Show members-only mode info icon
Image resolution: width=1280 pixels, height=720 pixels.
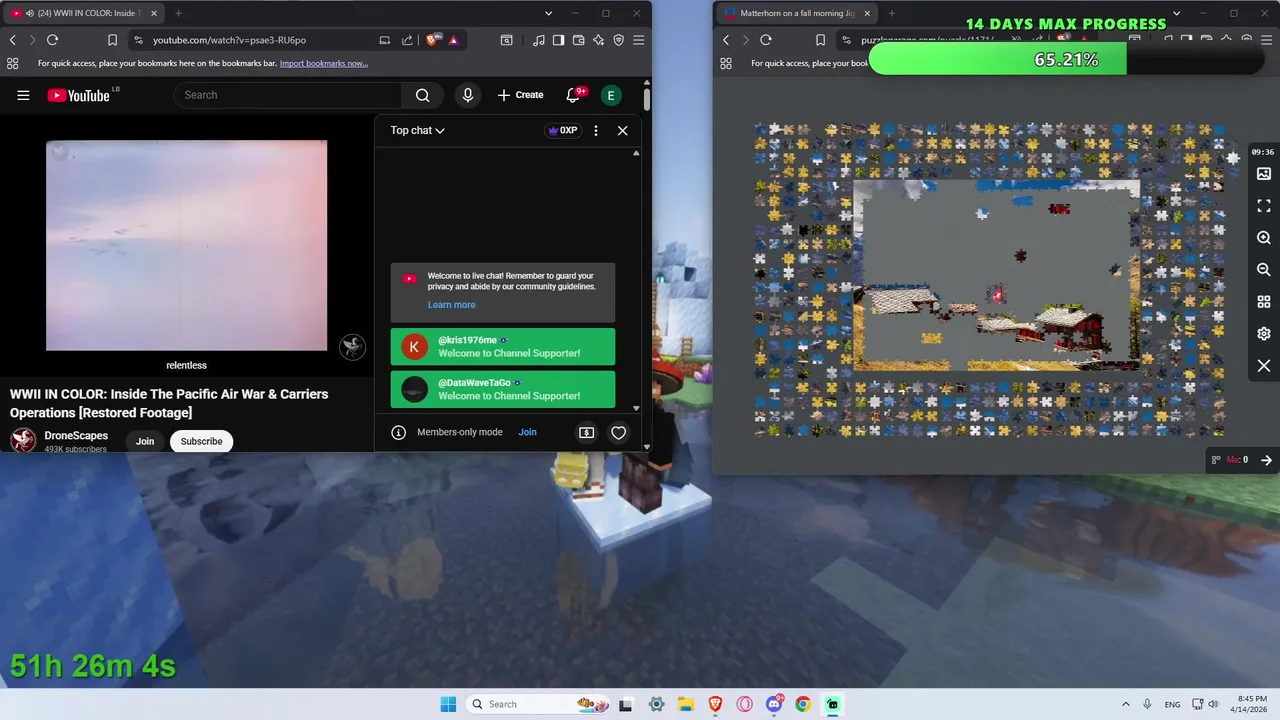(x=398, y=432)
